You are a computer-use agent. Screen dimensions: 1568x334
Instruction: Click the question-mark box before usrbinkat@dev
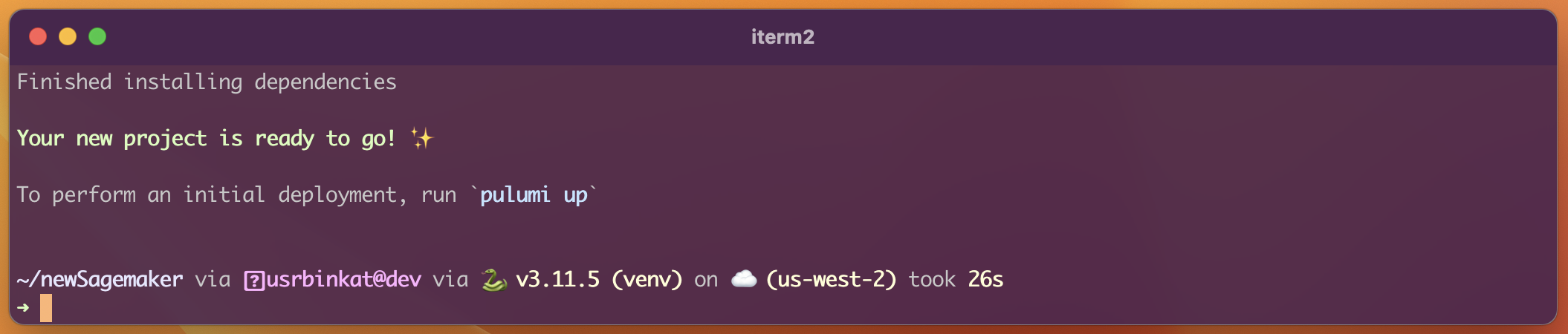(254, 281)
